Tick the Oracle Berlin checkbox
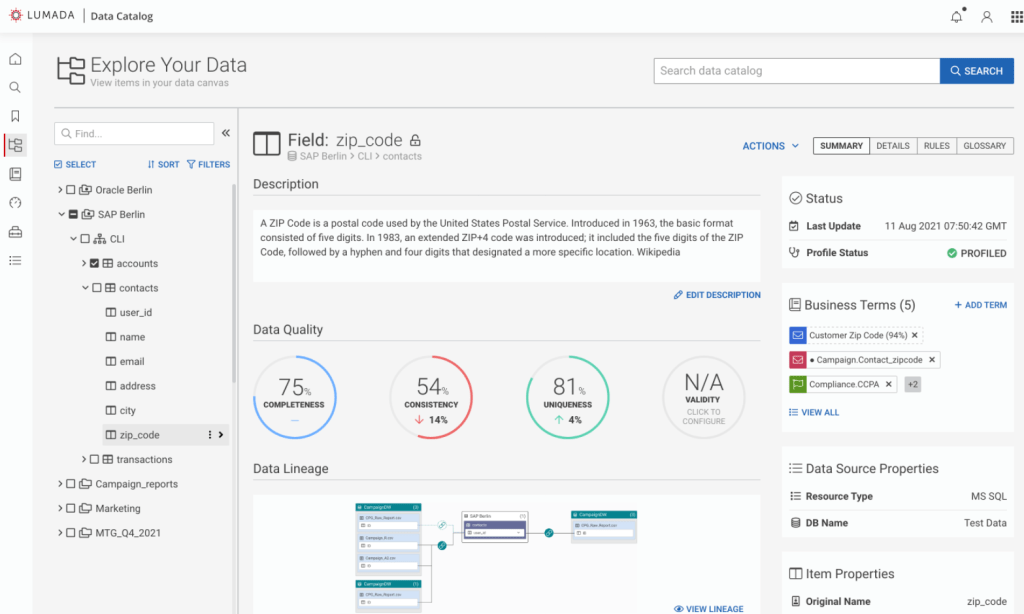 pos(72,190)
